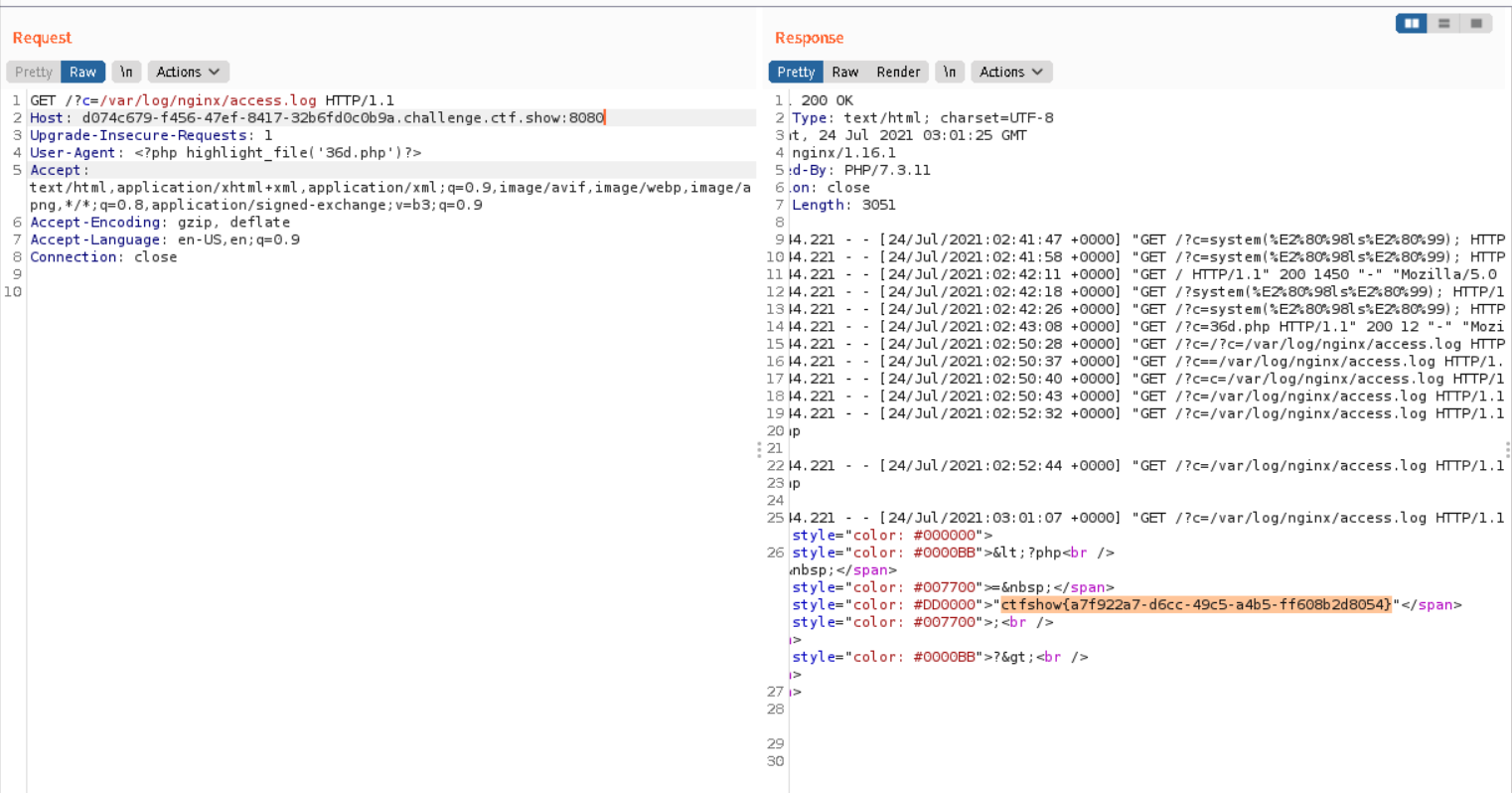The image size is (1512, 793).
Task: Click the PHP/7.3.11 header line
Action: pos(860,170)
